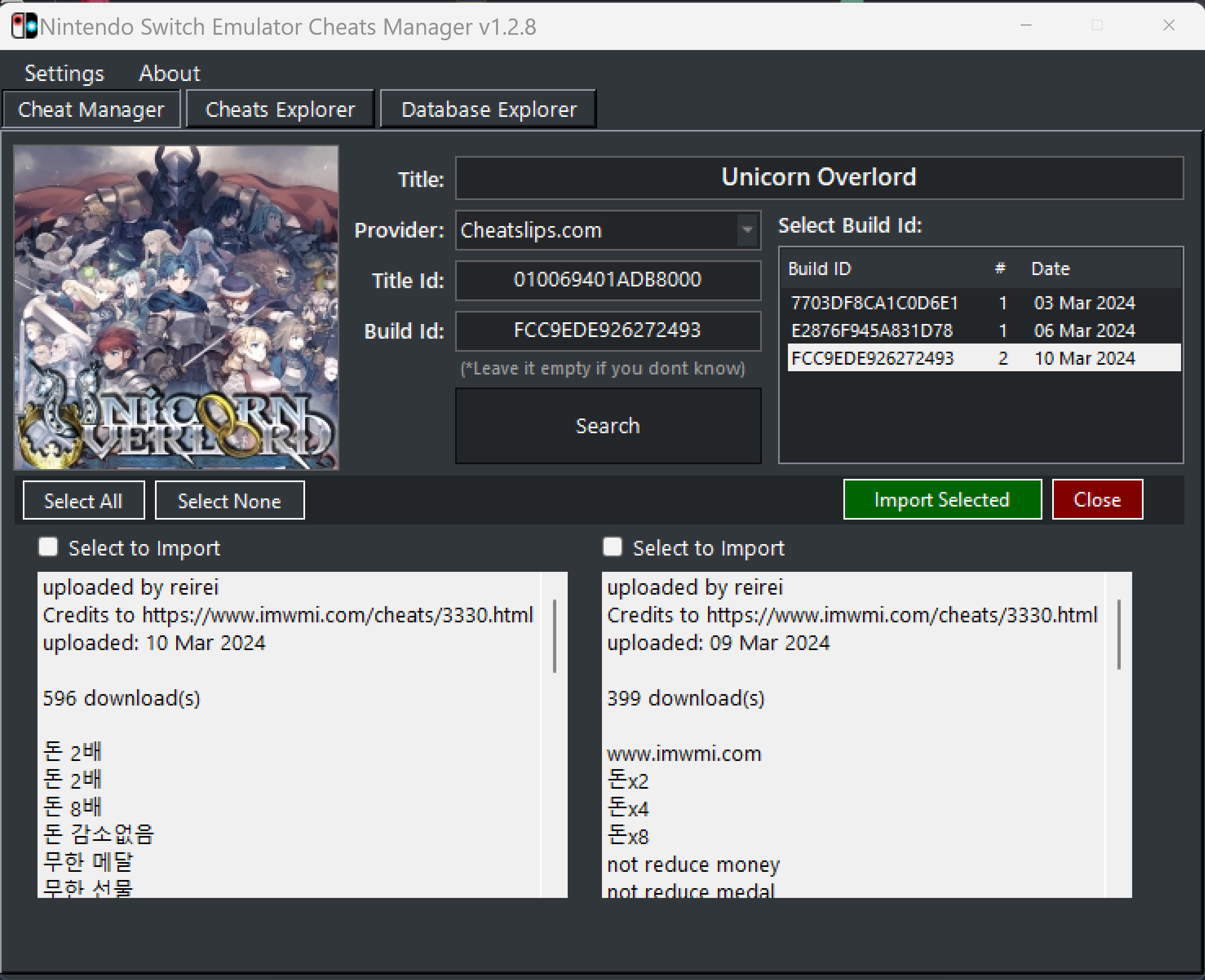This screenshot has width=1205, height=980.
Task: Click the Select All button
Action: pyautogui.click(x=84, y=501)
